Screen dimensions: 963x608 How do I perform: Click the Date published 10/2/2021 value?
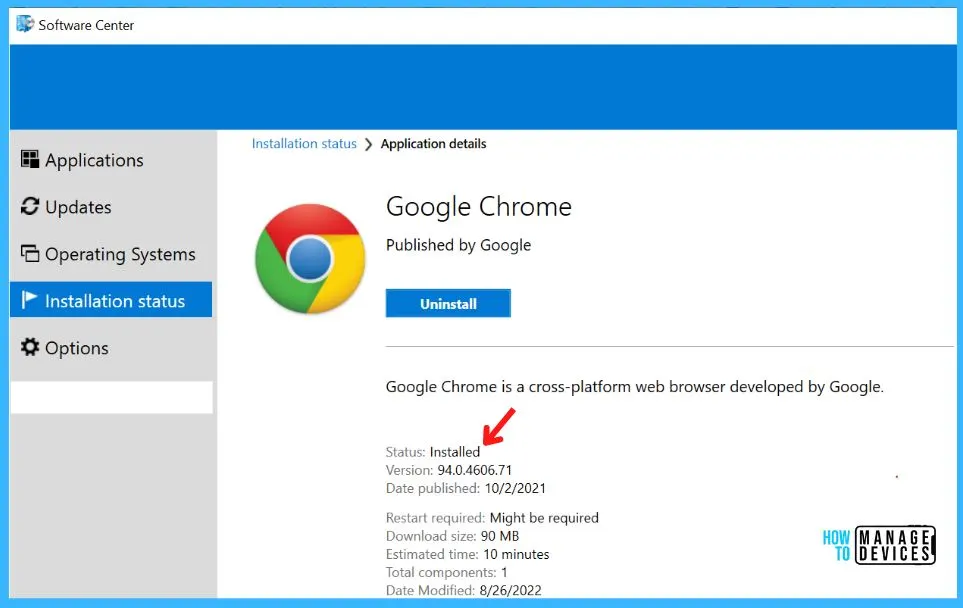pos(515,488)
